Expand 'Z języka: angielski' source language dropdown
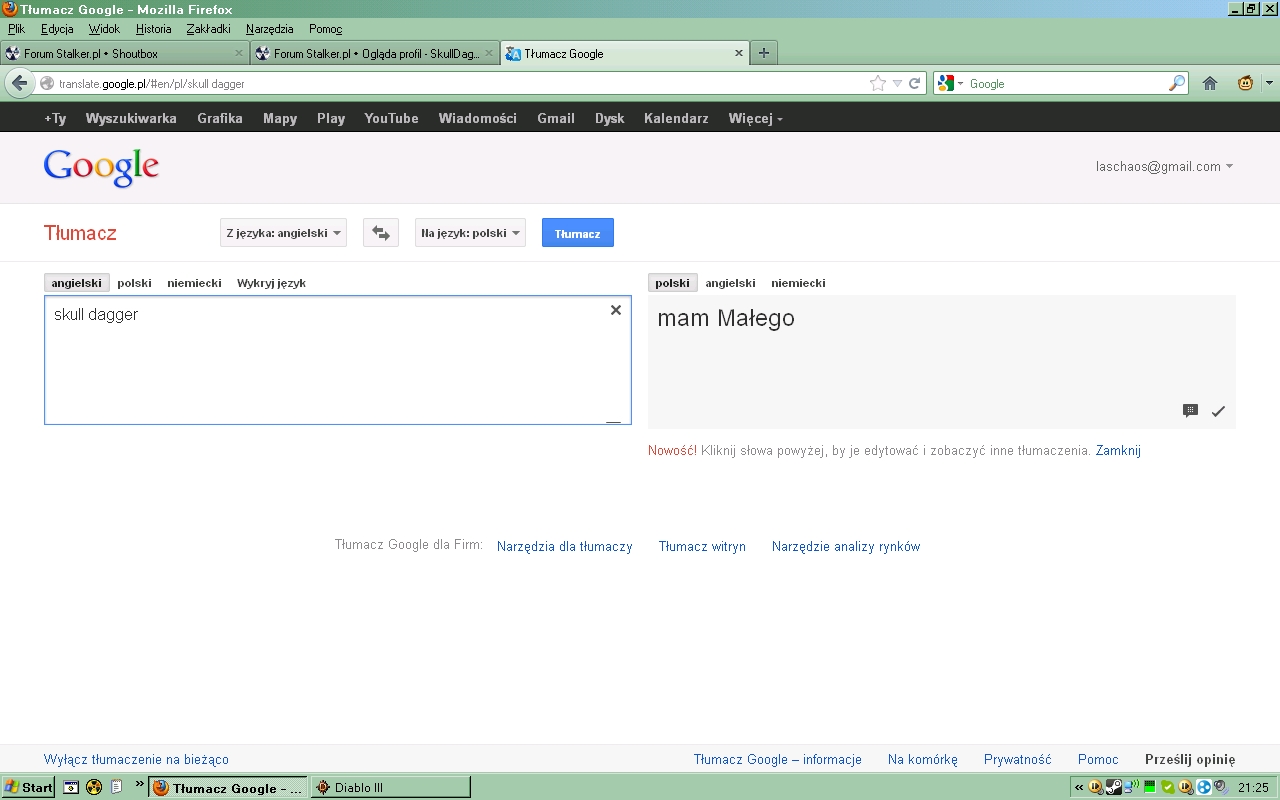The image size is (1280, 800). tap(283, 233)
